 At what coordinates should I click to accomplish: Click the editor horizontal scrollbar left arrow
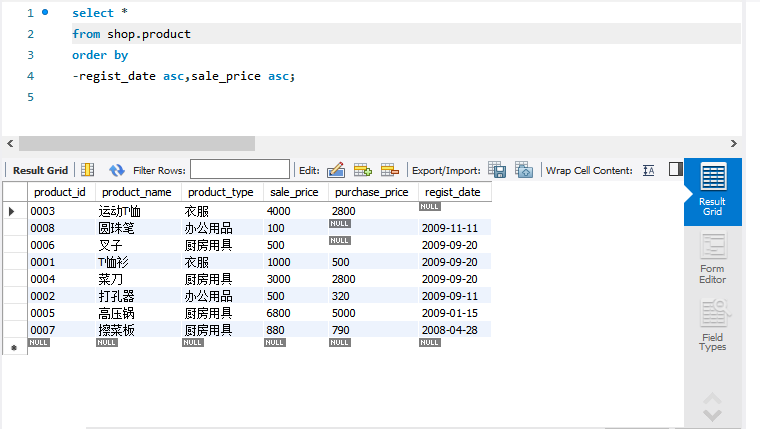pyautogui.click(x=10, y=143)
